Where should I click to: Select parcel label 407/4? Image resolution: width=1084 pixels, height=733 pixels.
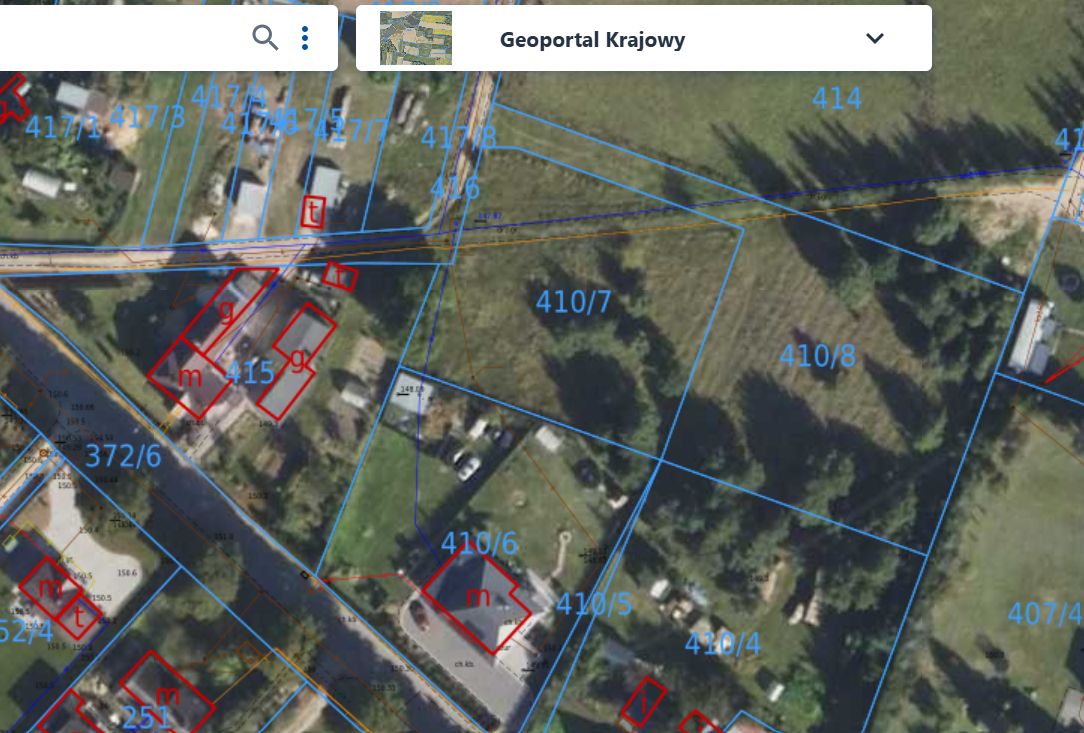(1045, 613)
